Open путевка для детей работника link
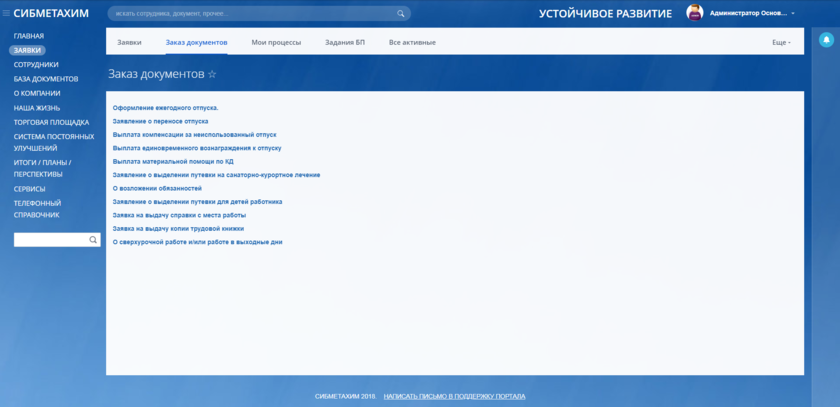 coord(197,202)
